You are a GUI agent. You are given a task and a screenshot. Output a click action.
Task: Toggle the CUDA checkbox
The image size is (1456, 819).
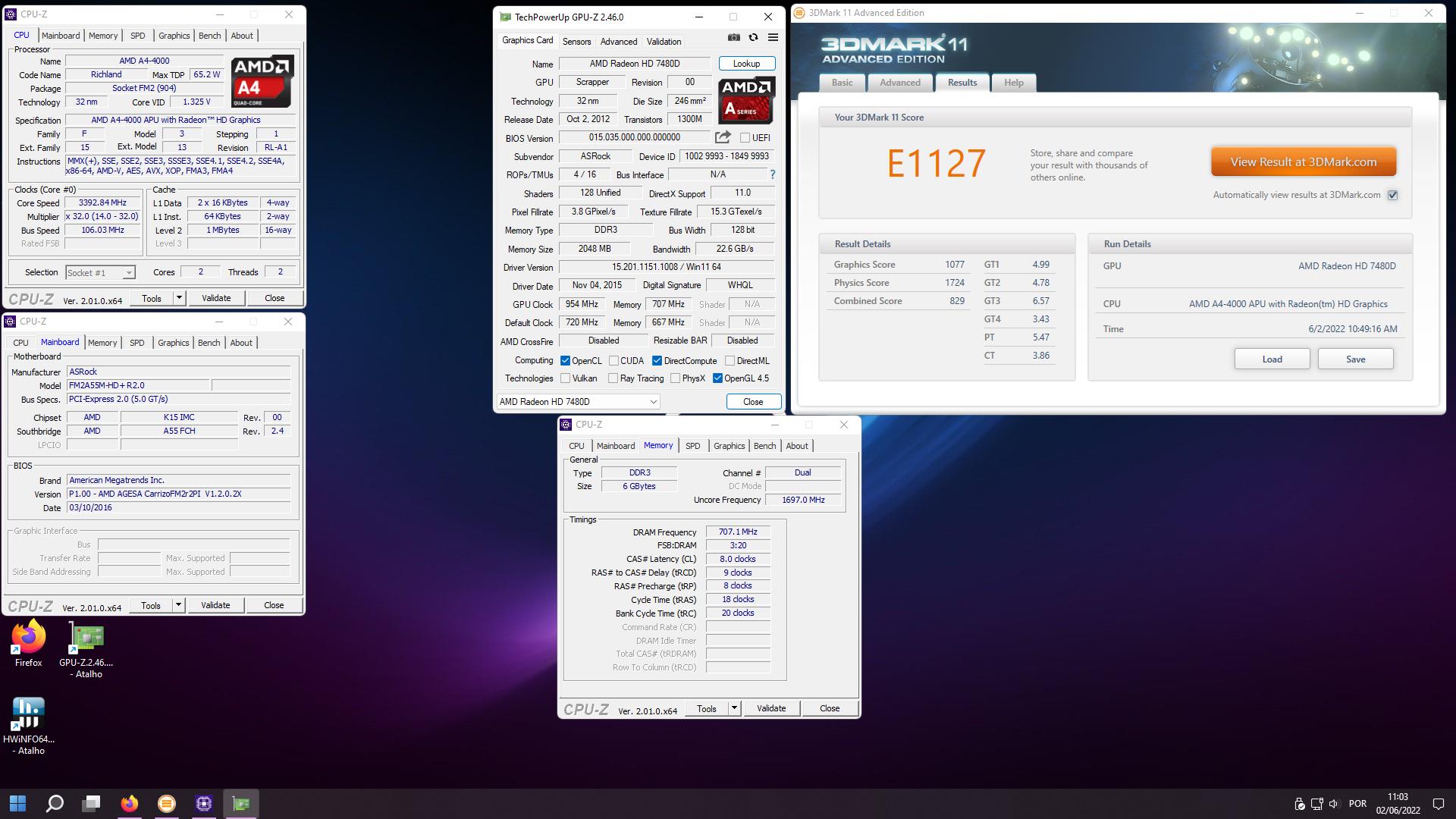613,361
